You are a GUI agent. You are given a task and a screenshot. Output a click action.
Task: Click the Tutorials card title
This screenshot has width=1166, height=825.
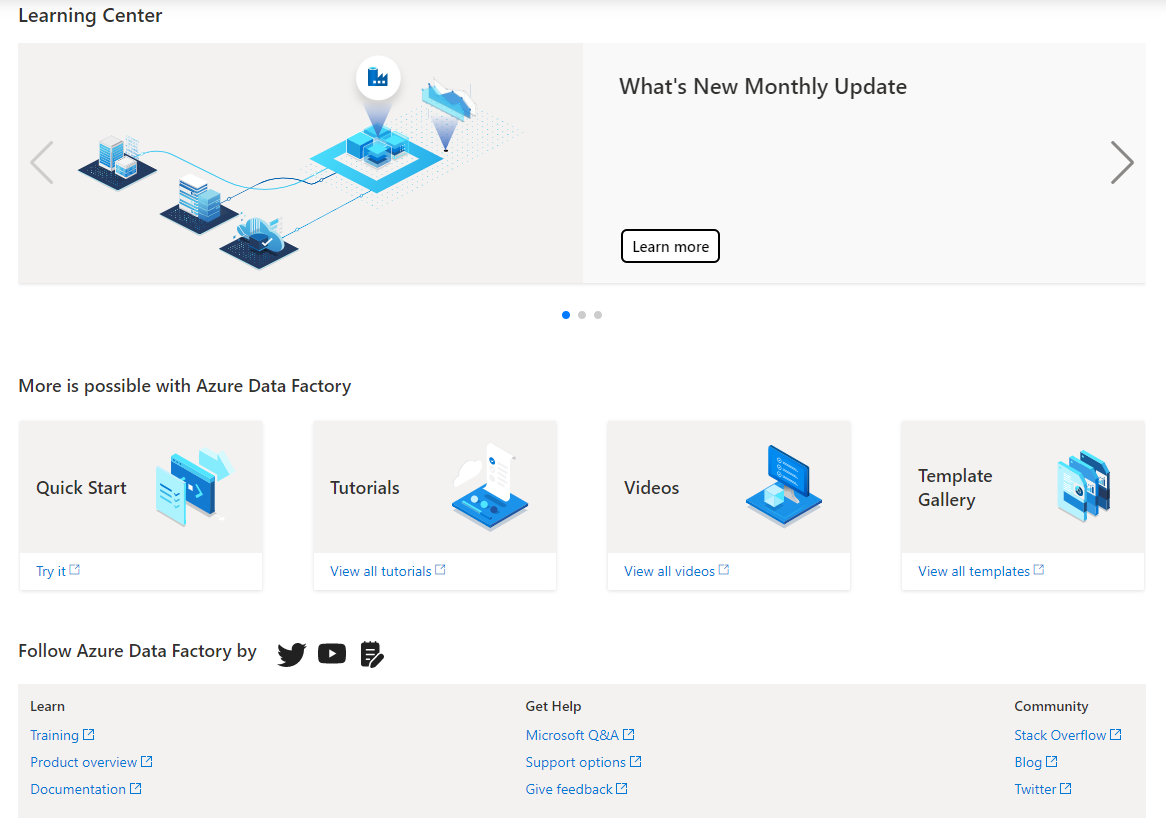pos(364,488)
